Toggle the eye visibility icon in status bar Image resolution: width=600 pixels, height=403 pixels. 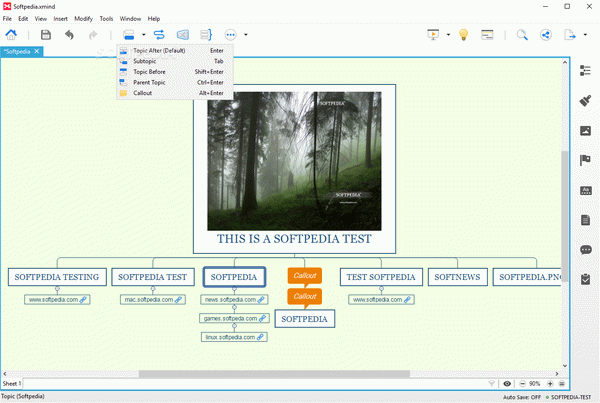tap(507, 383)
